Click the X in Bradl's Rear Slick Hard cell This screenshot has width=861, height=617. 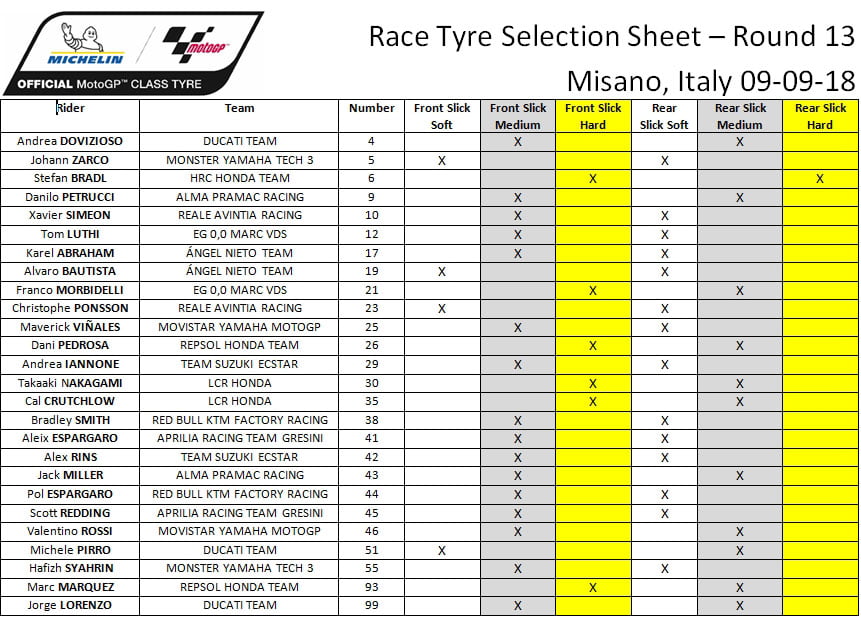coord(820,179)
